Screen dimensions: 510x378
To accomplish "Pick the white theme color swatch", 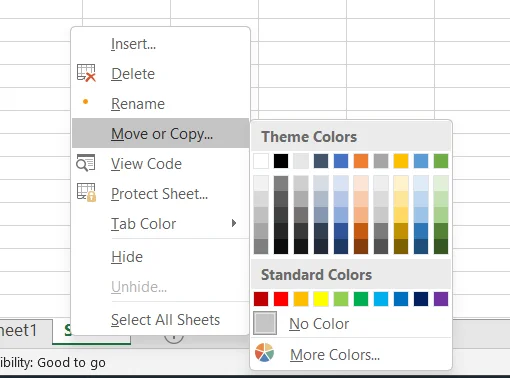I will tap(261, 161).
